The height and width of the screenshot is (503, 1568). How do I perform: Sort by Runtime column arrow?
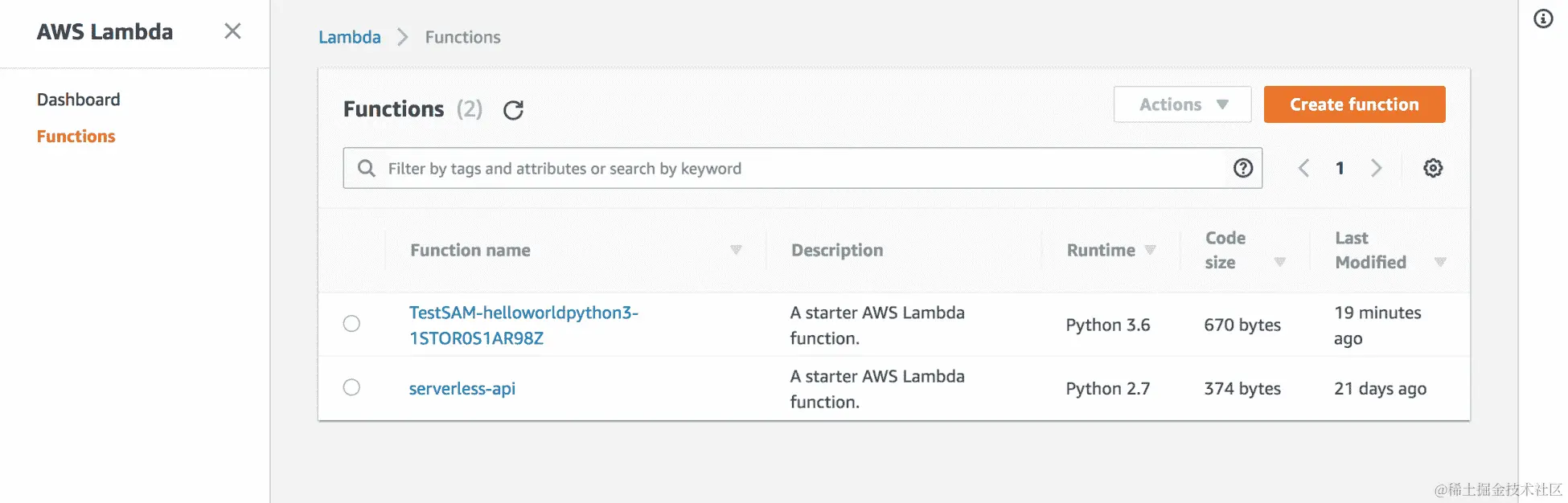click(x=1150, y=250)
